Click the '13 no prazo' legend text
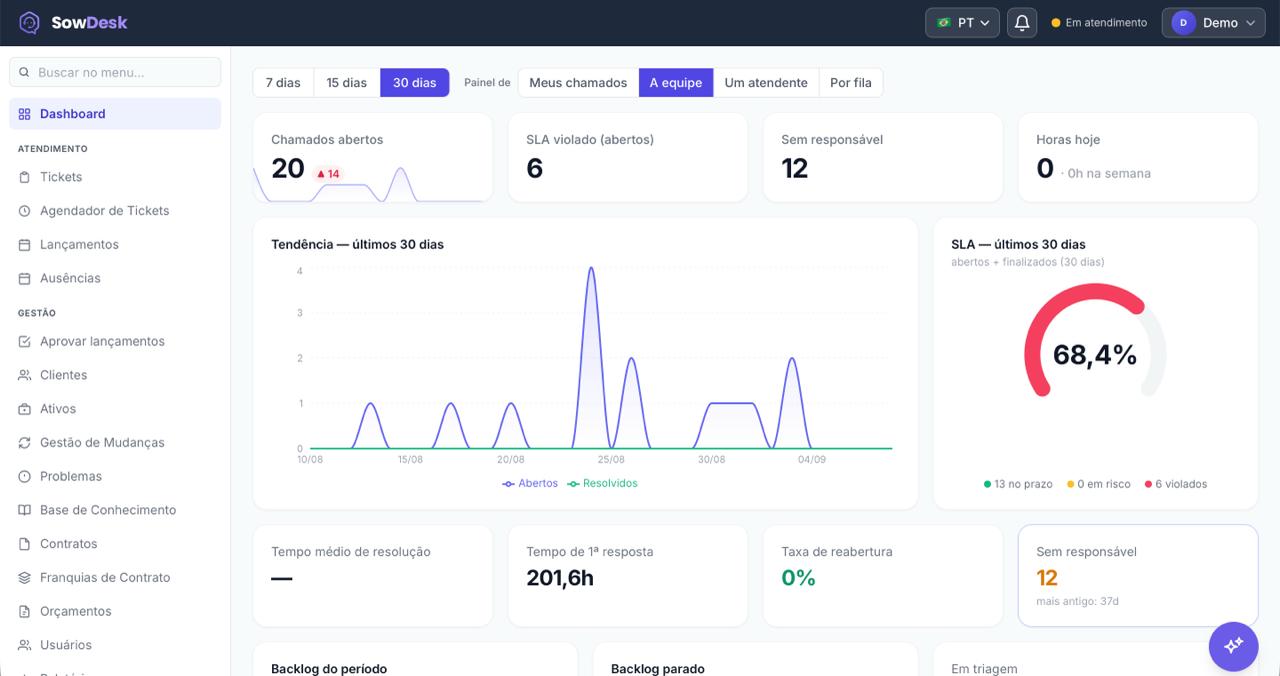 (1023, 484)
